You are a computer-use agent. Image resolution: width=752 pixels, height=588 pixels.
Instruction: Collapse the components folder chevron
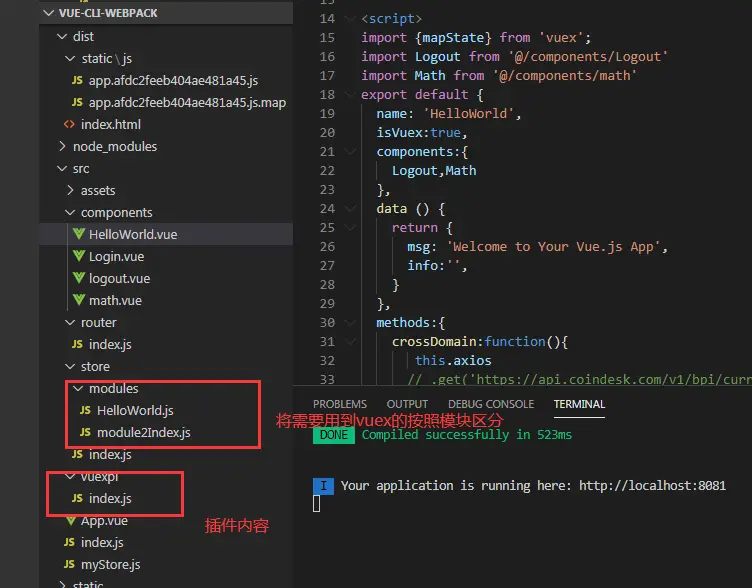tap(70, 212)
